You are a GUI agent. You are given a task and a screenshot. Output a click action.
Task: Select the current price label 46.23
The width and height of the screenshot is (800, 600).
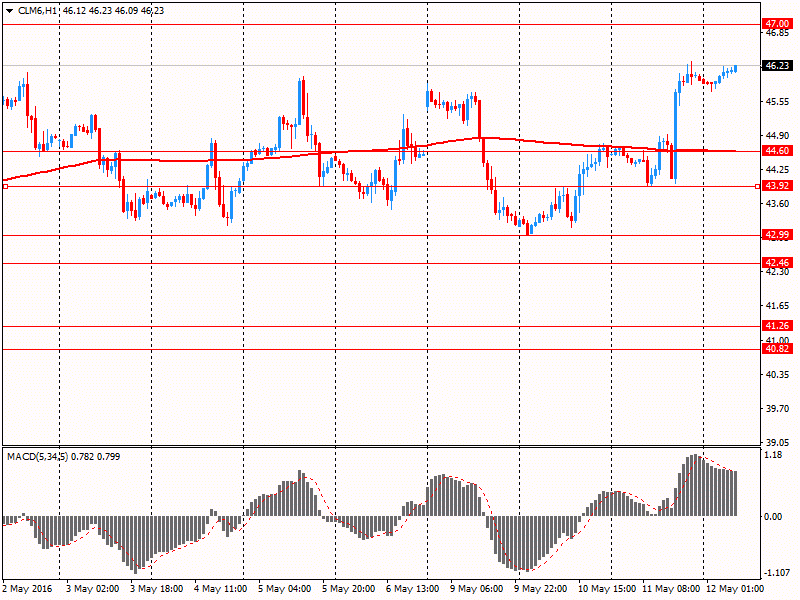click(x=777, y=65)
